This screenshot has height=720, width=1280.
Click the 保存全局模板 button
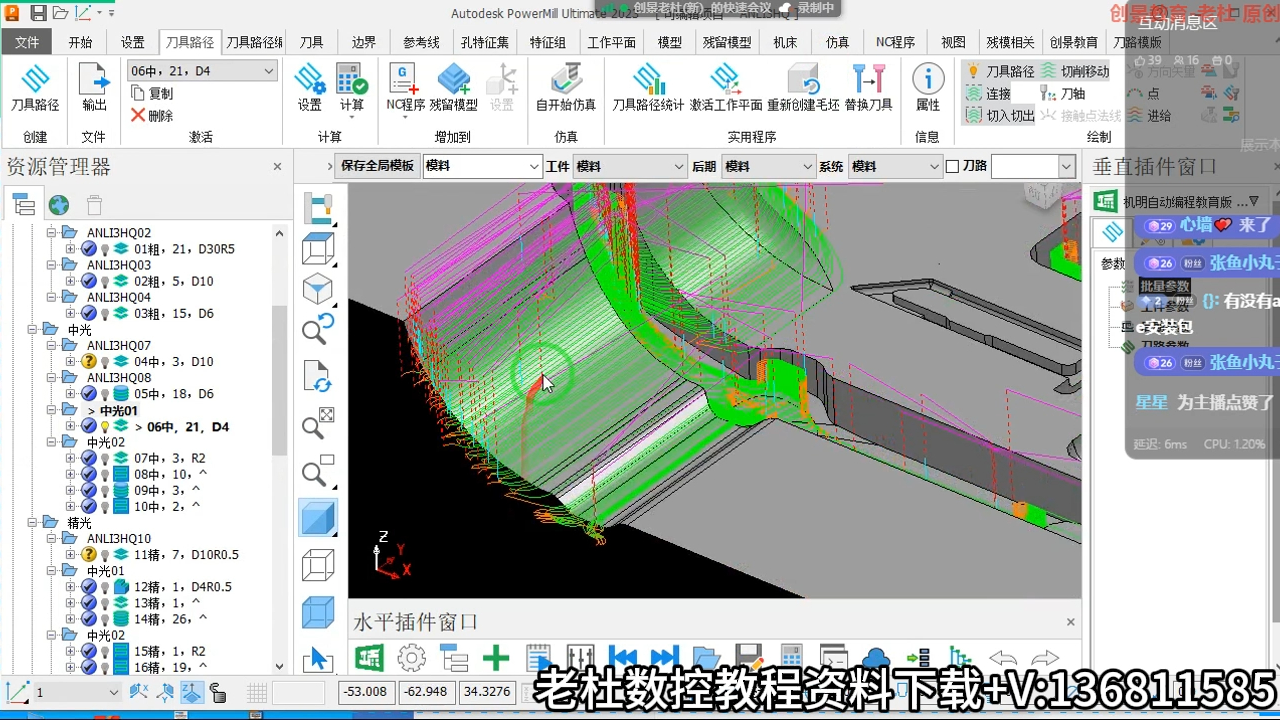point(377,166)
